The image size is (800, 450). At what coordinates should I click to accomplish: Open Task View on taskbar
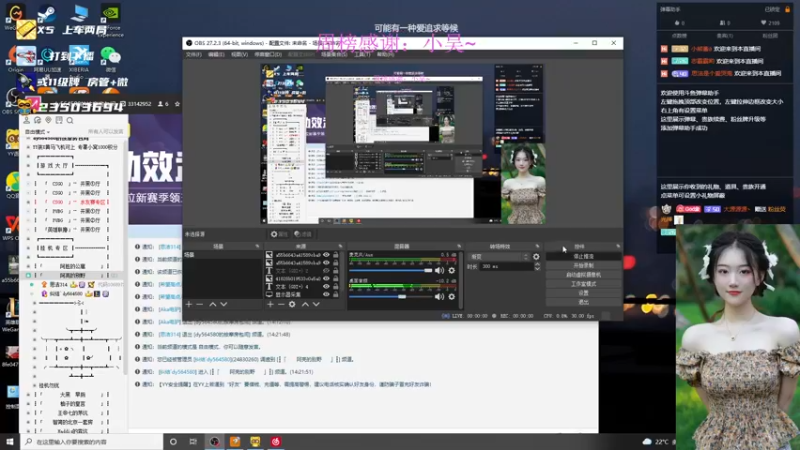tap(193, 441)
